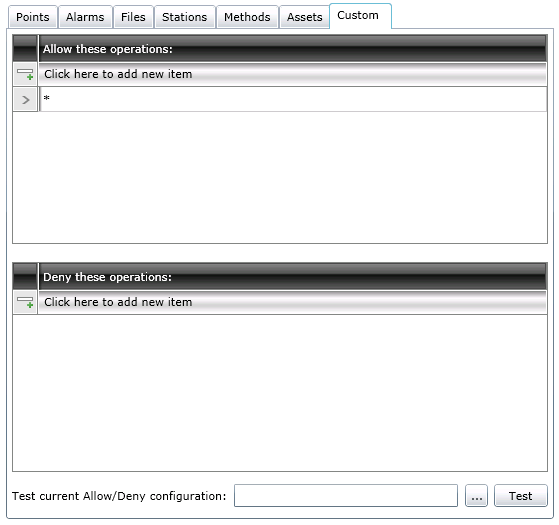Select the Custom tab
This screenshot has width=559, height=525.
point(360,16)
